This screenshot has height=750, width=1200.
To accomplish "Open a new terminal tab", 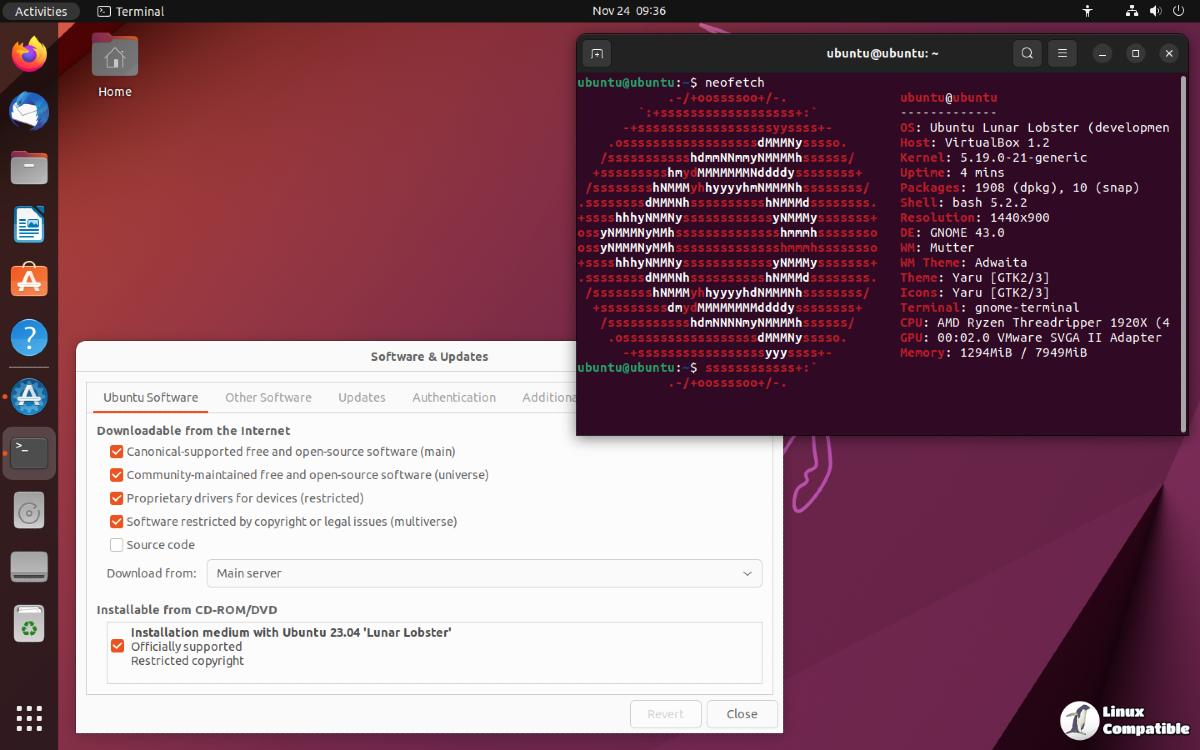I will click(597, 54).
